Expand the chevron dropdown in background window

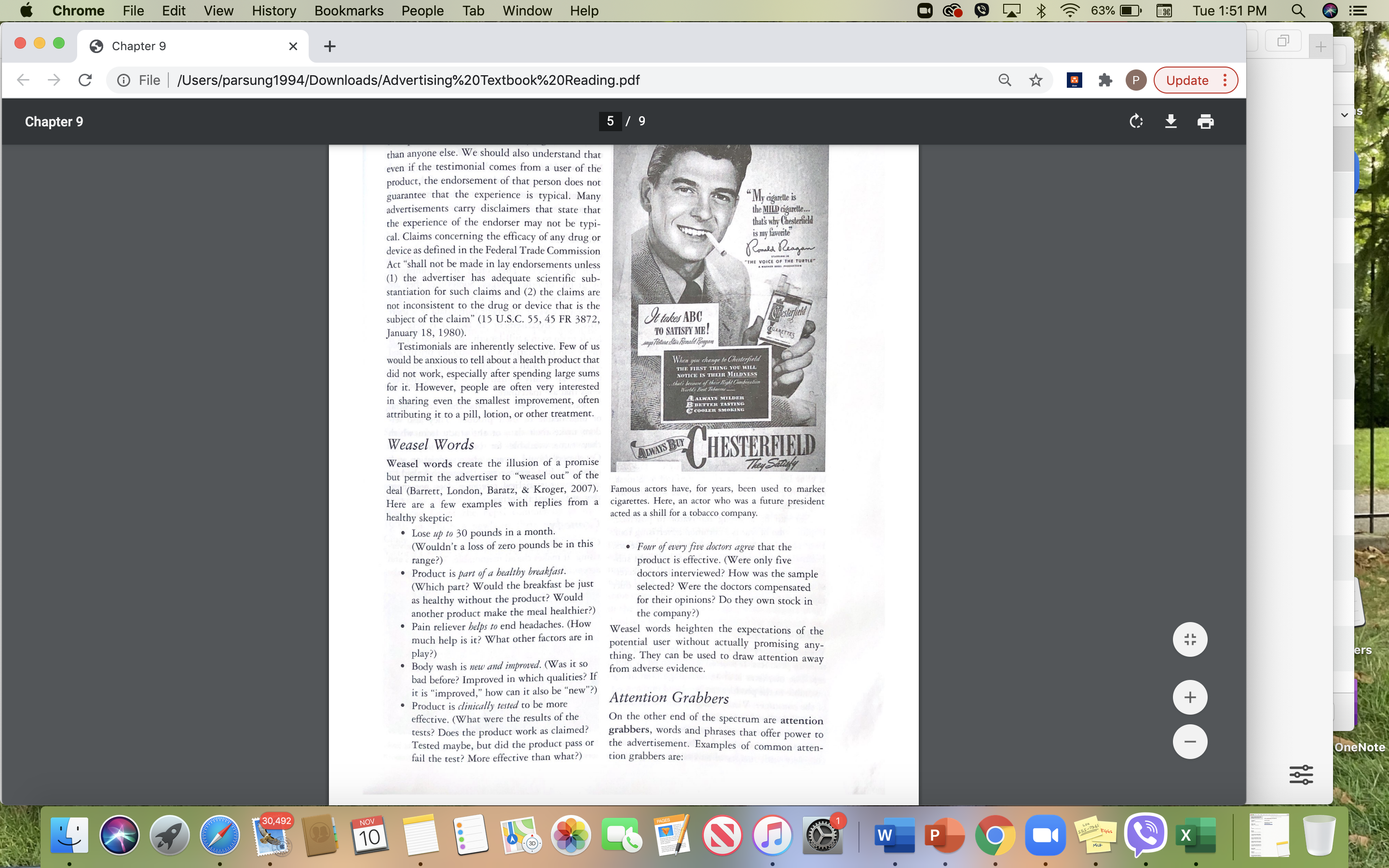[1344, 115]
